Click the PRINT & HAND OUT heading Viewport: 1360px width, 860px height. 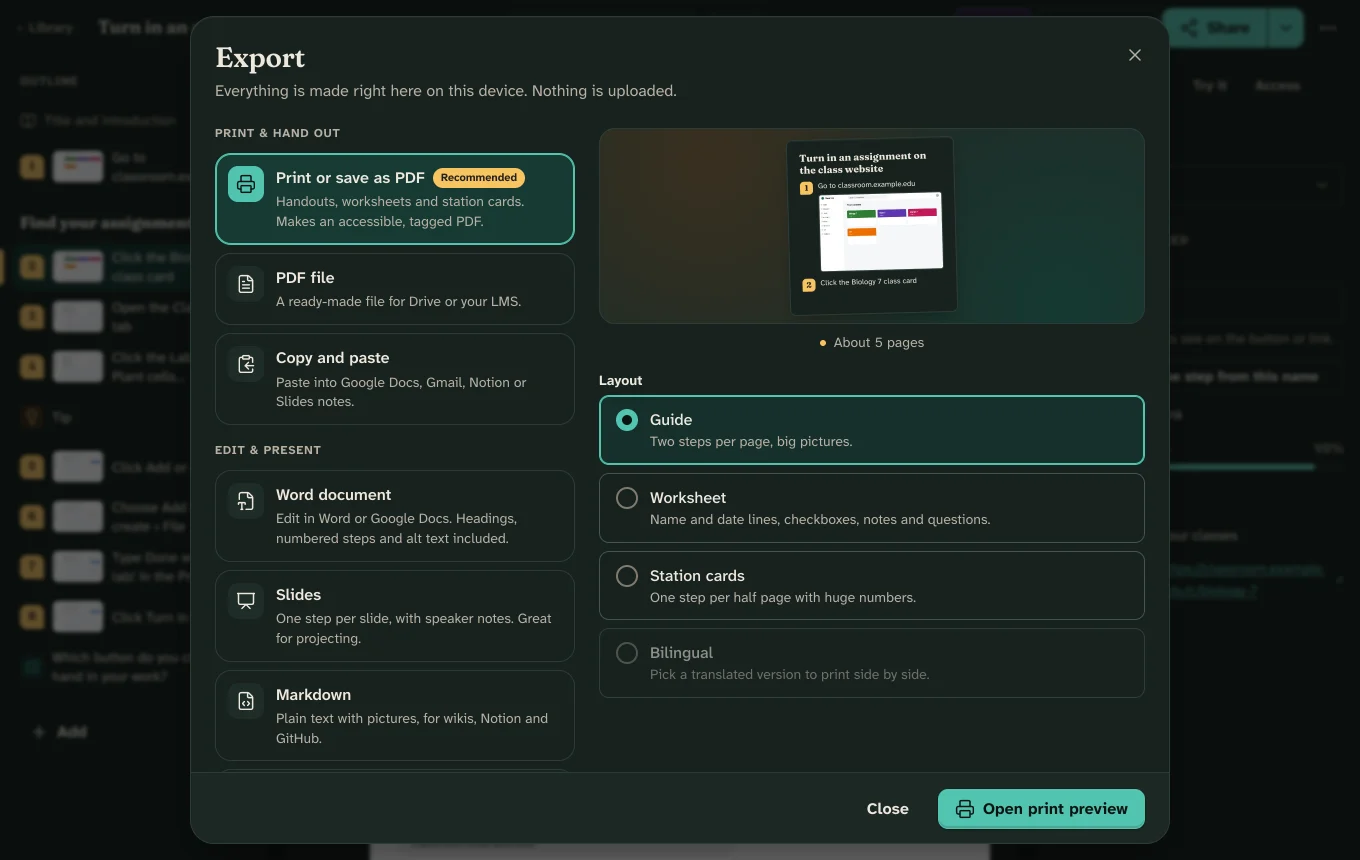click(278, 133)
